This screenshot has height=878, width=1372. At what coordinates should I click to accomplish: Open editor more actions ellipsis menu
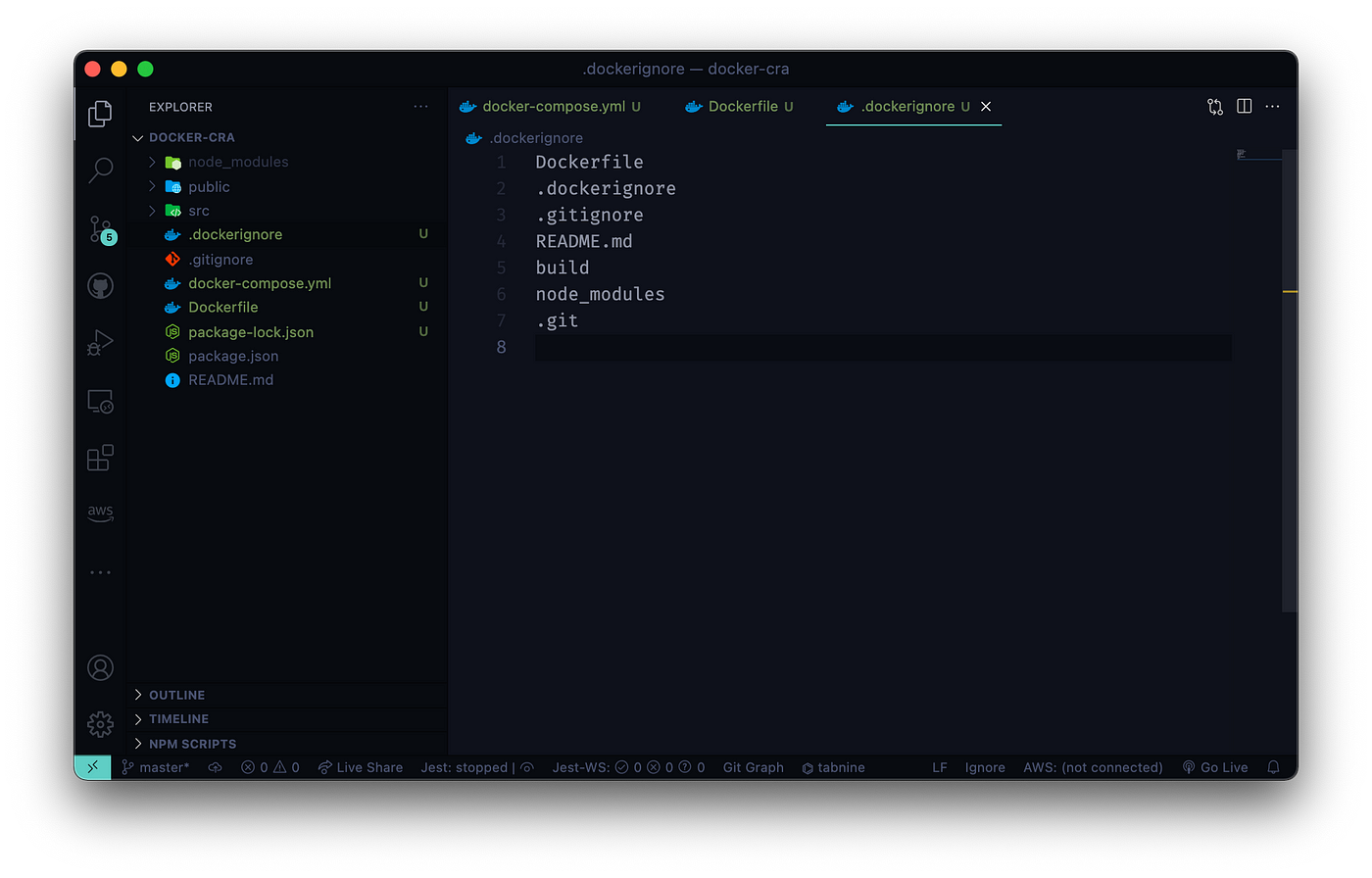click(1272, 107)
